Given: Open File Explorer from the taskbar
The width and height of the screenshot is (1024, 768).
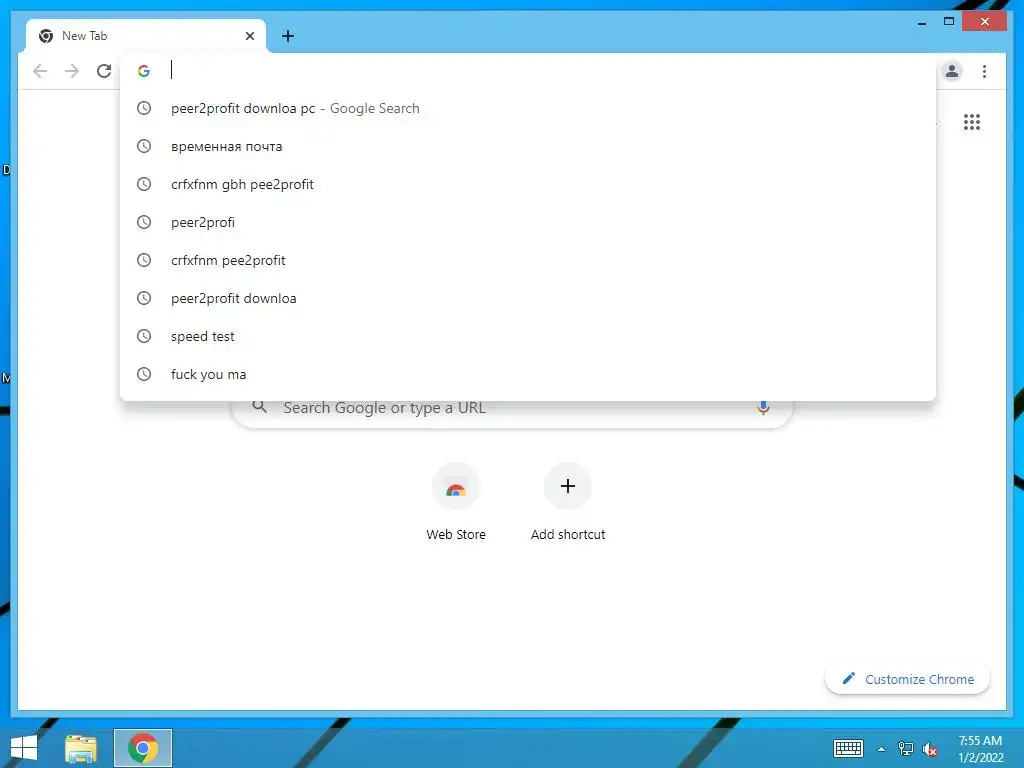Looking at the screenshot, I should (x=81, y=748).
